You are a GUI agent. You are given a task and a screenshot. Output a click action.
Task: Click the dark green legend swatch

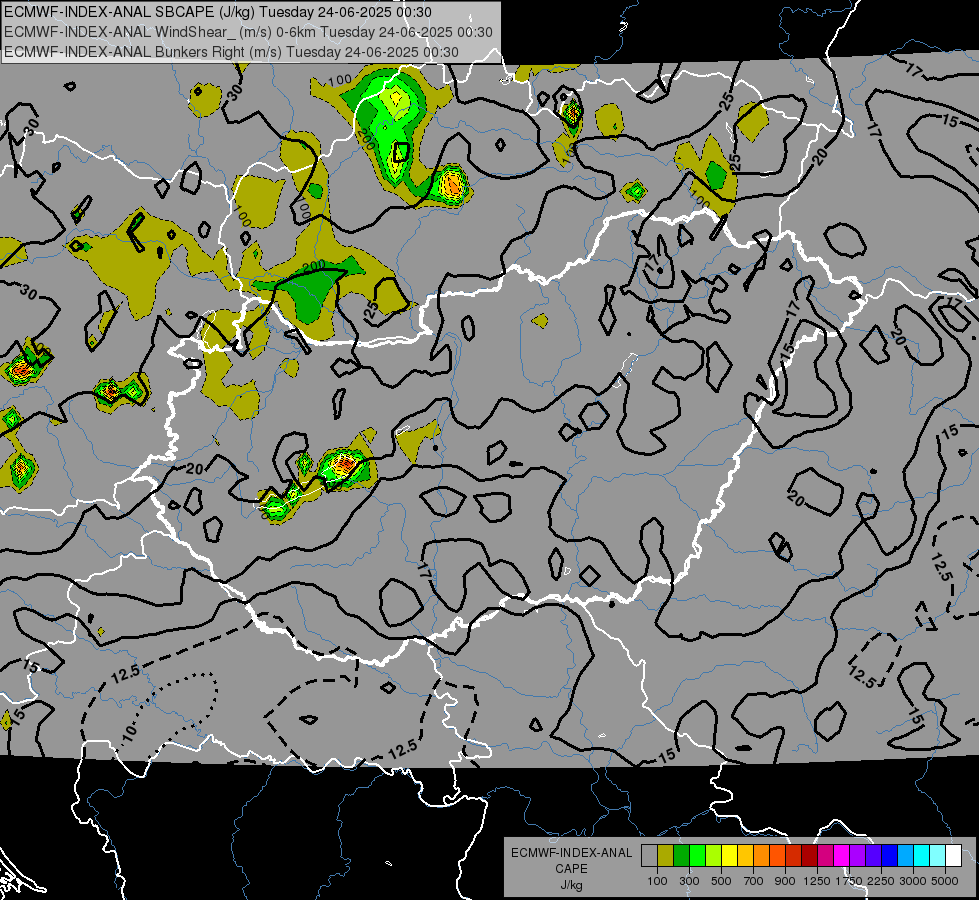[681, 855]
